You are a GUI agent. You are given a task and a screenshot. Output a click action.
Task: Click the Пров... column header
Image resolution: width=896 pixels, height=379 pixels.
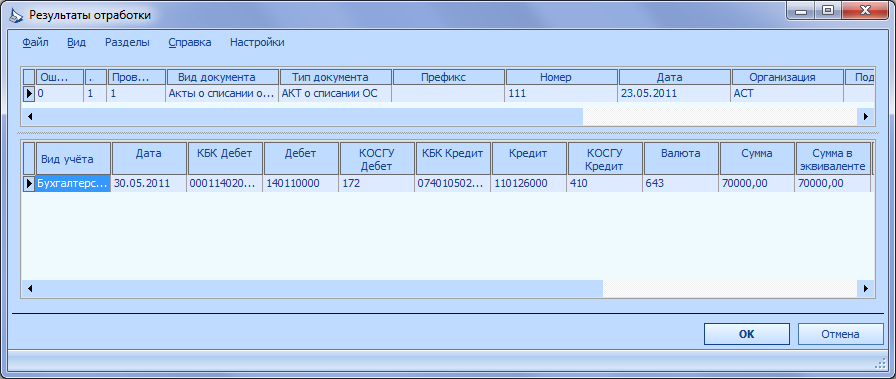pos(136,77)
